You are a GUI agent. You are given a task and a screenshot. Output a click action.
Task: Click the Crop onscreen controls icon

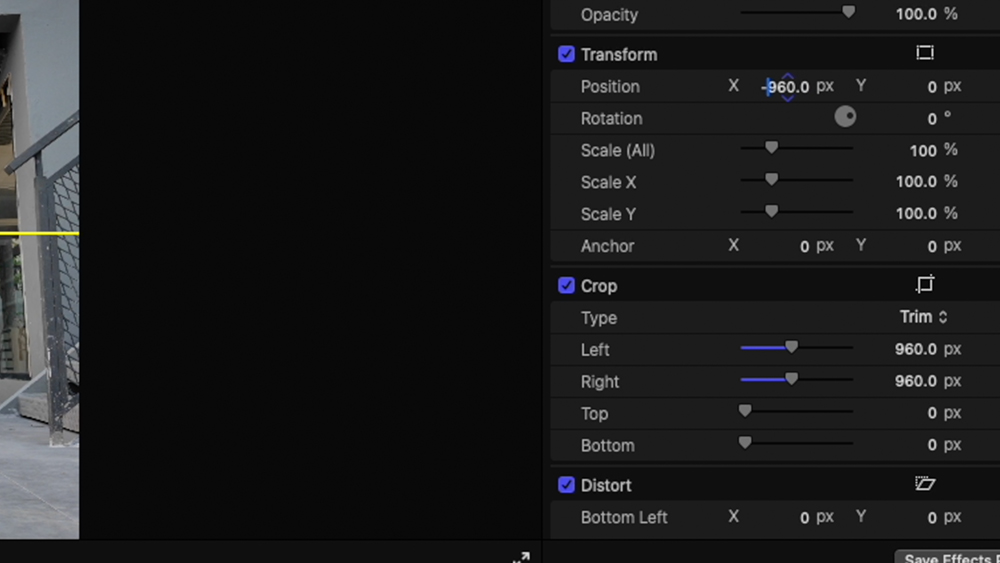[925, 285]
